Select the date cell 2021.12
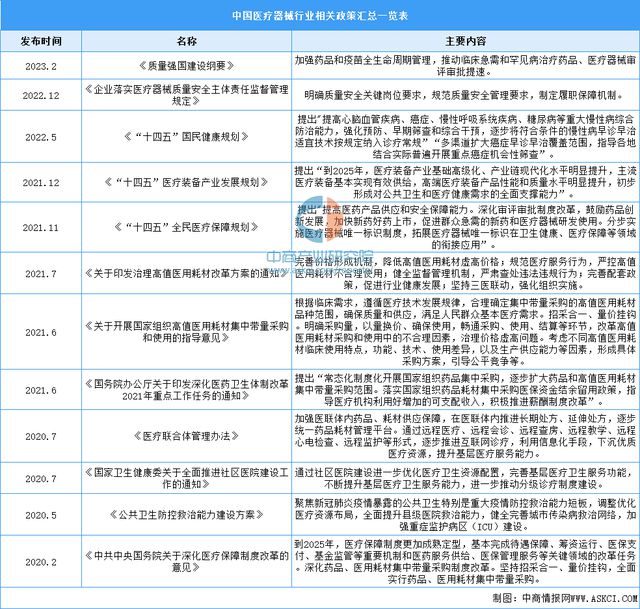Screen dimensions: 640x609 [41, 182]
